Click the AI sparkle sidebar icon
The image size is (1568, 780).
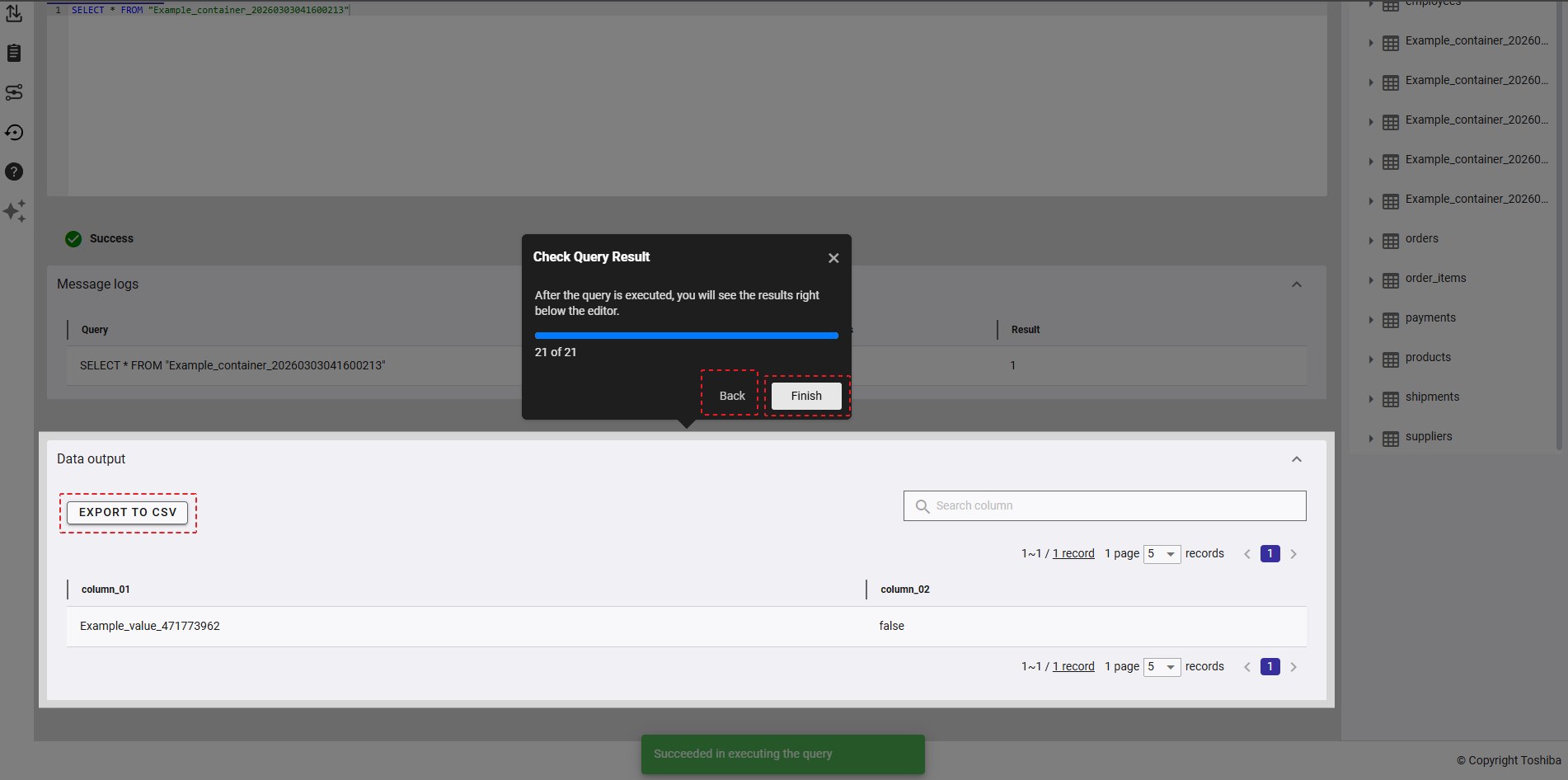14,211
